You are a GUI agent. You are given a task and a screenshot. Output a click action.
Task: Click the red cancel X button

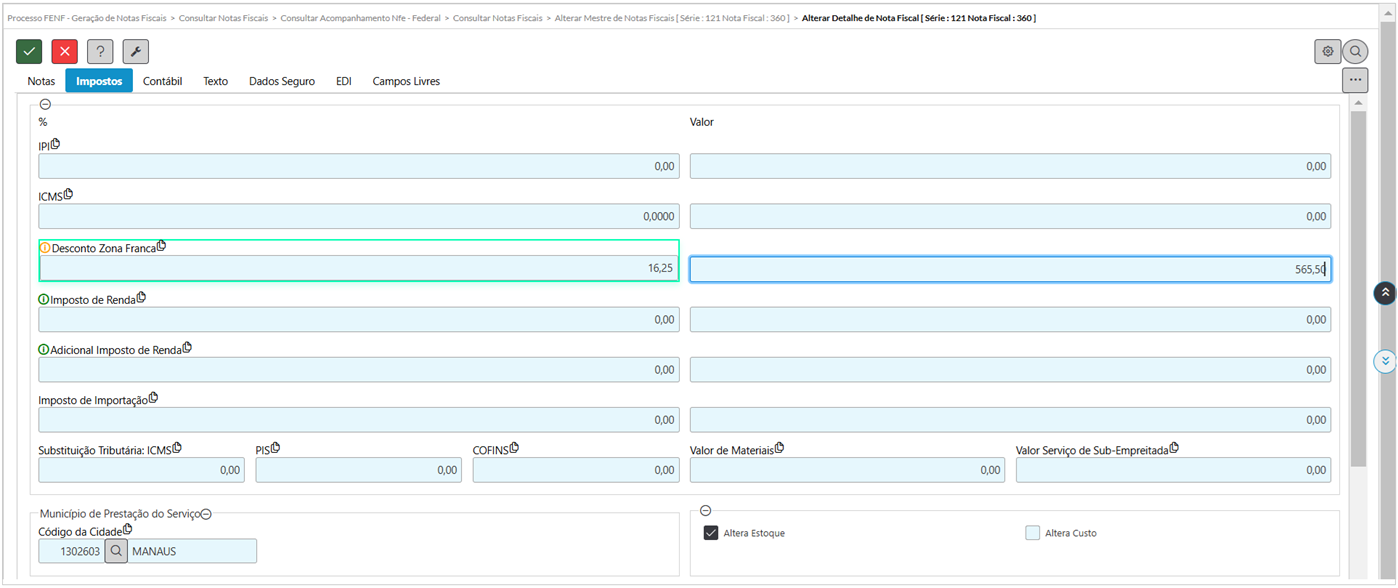pos(65,52)
